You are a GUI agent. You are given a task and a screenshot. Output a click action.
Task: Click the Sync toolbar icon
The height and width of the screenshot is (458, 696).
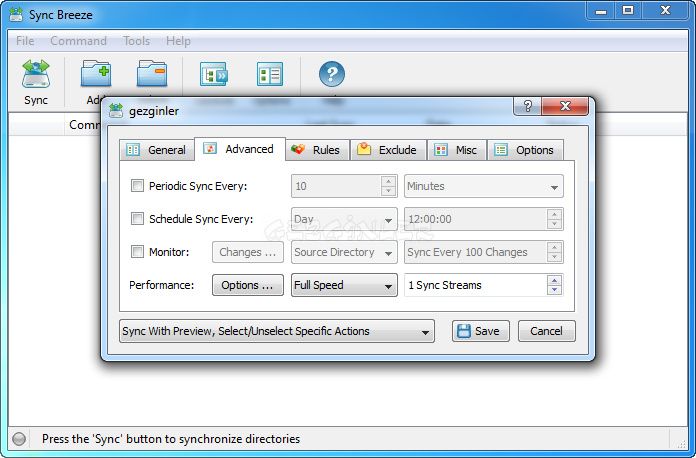click(x=36, y=74)
